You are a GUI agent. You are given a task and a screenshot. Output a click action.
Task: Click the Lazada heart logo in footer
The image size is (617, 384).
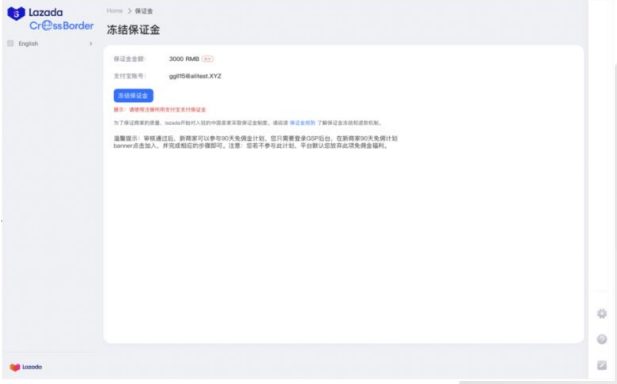click(15, 367)
